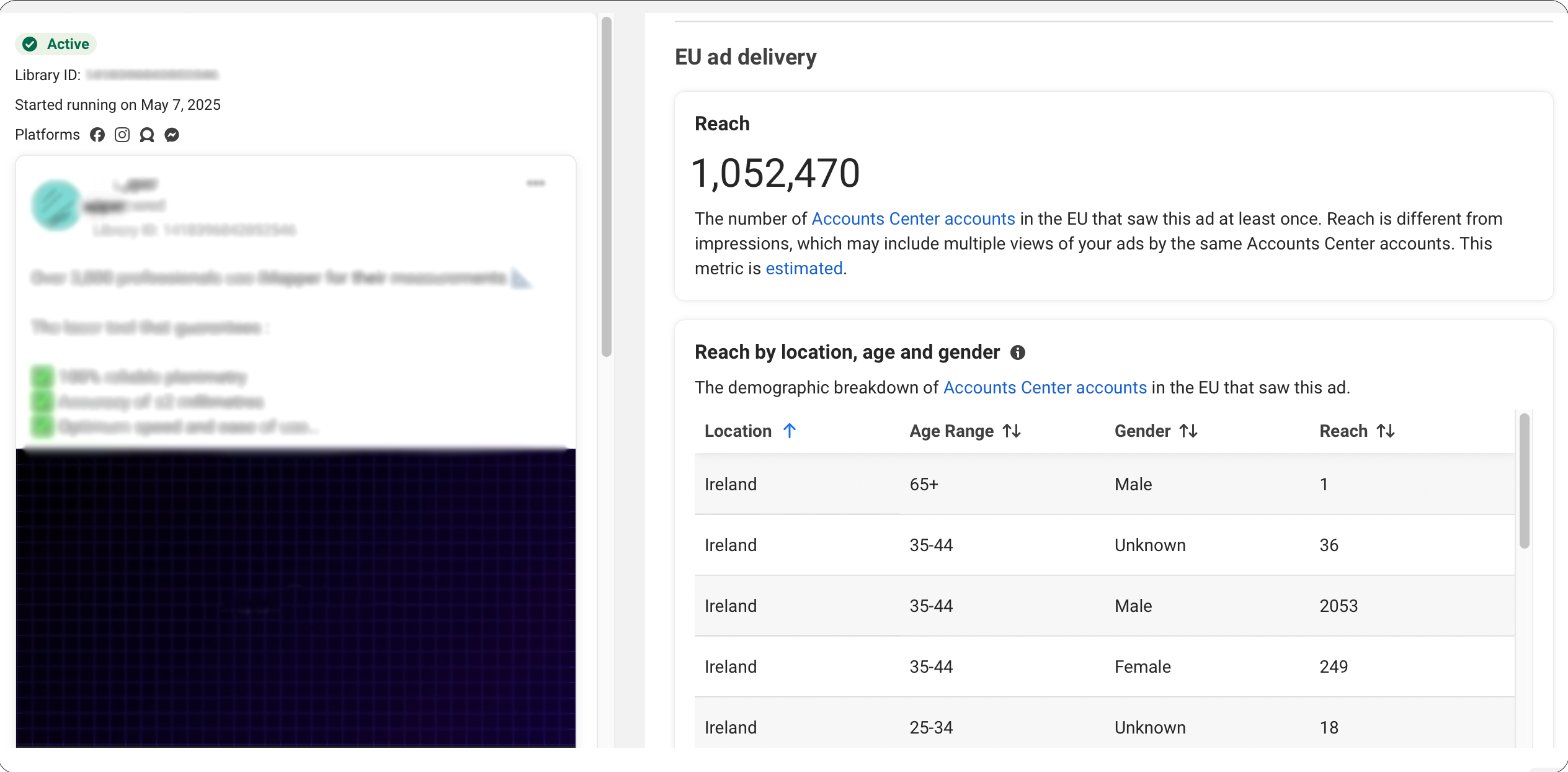Select the Ireland 35-44 Male row
This screenshot has width=1568, height=772.
[x=1054, y=606]
